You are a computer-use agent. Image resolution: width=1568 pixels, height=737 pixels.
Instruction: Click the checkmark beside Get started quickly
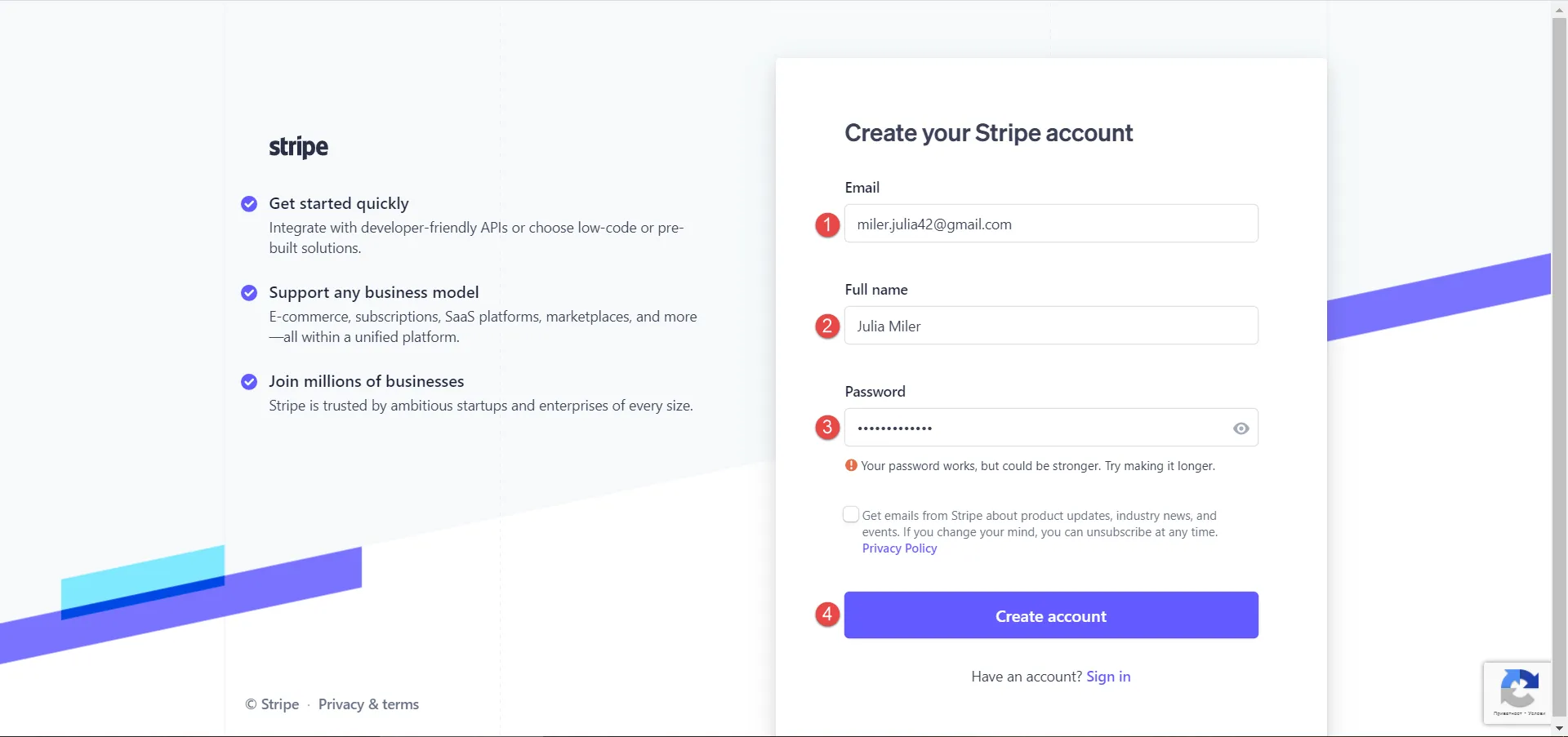[x=247, y=203]
